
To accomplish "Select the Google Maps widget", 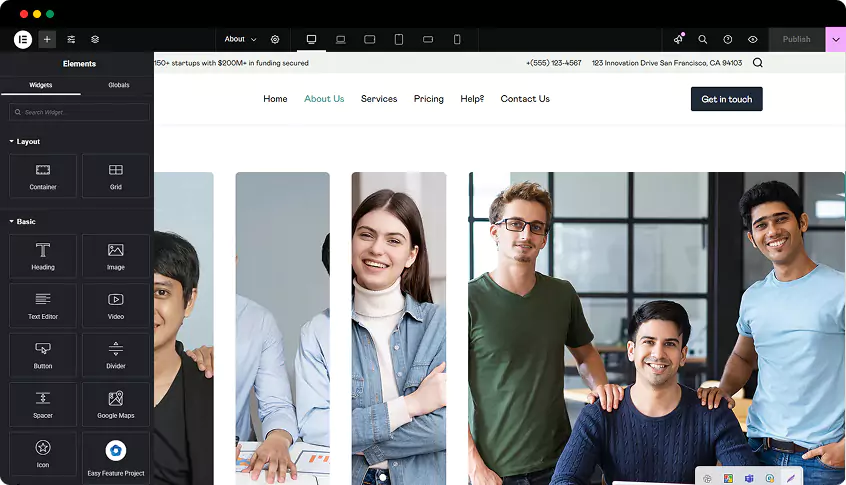I will pyautogui.click(x=116, y=404).
